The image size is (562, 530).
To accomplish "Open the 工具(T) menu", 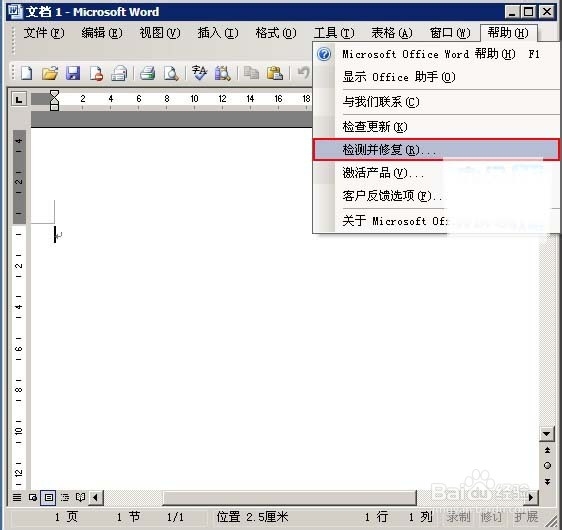I will [x=334, y=33].
